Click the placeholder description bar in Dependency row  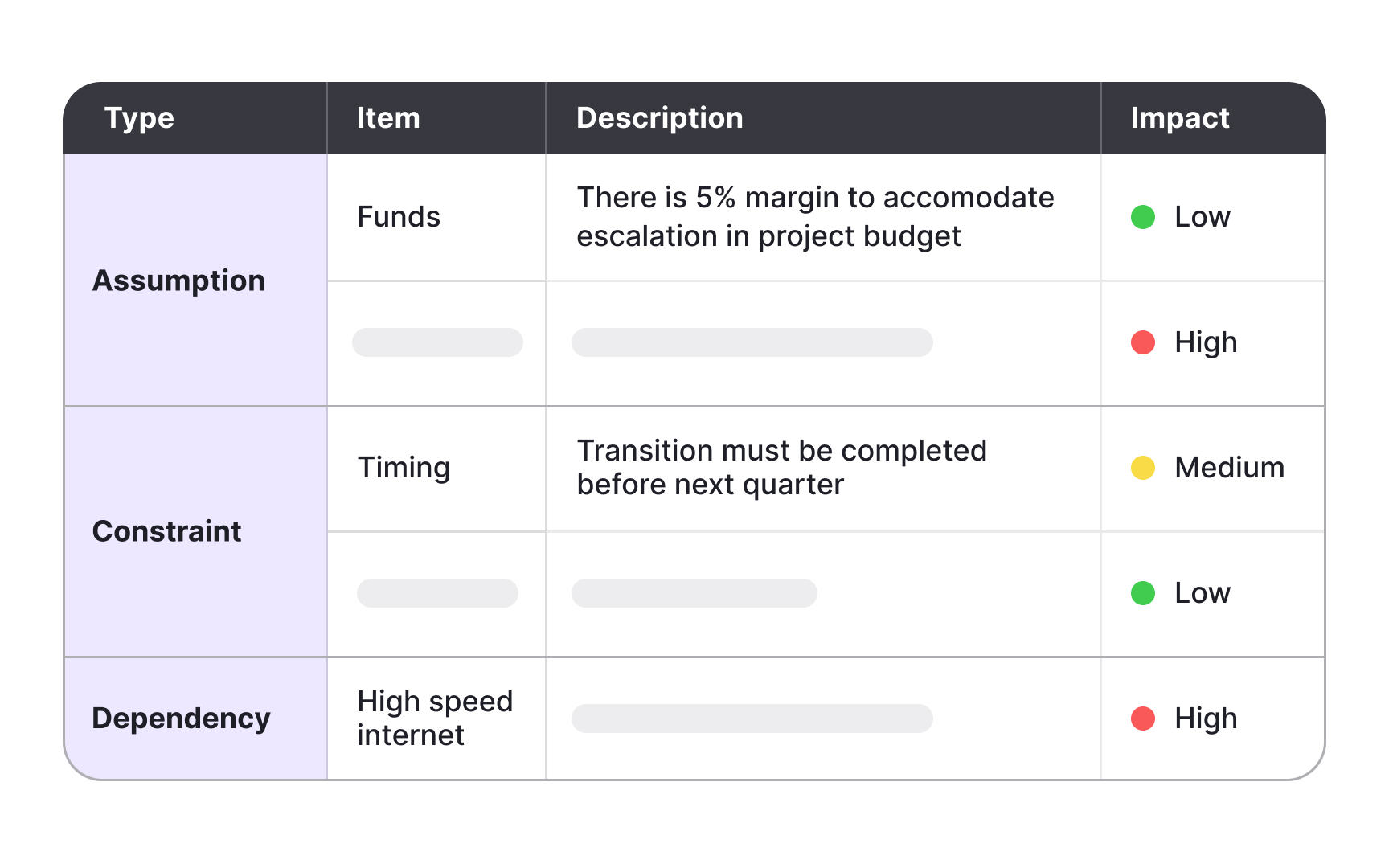pos(752,719)
